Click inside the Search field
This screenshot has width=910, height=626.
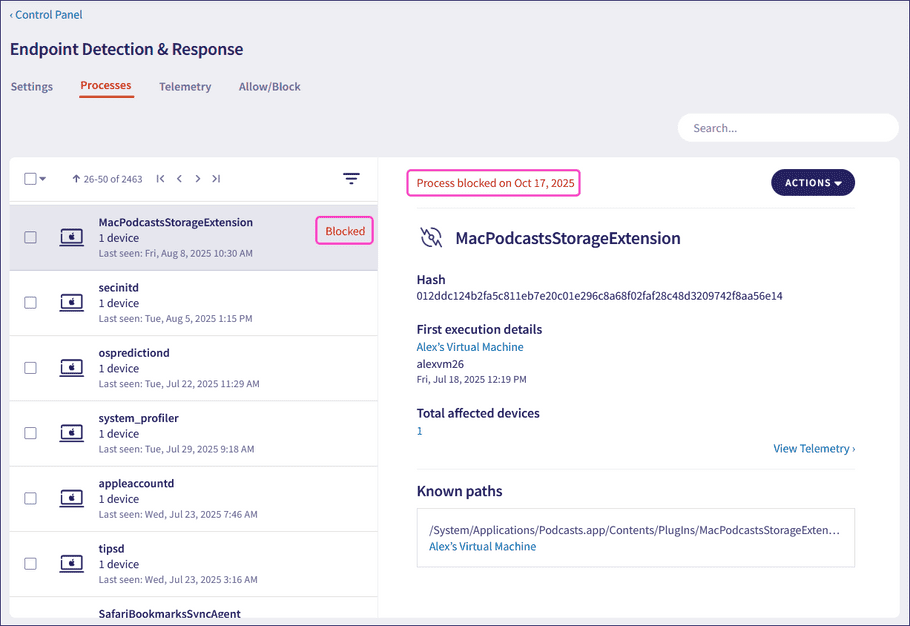point(787,127)
